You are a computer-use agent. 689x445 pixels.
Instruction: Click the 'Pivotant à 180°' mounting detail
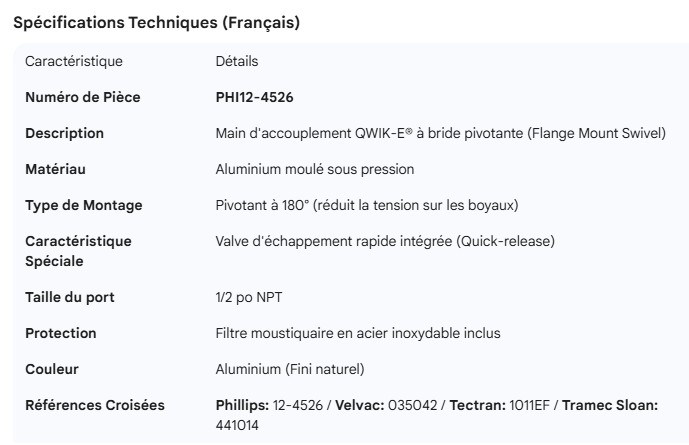pyautogui.click(x=366, y=205)
